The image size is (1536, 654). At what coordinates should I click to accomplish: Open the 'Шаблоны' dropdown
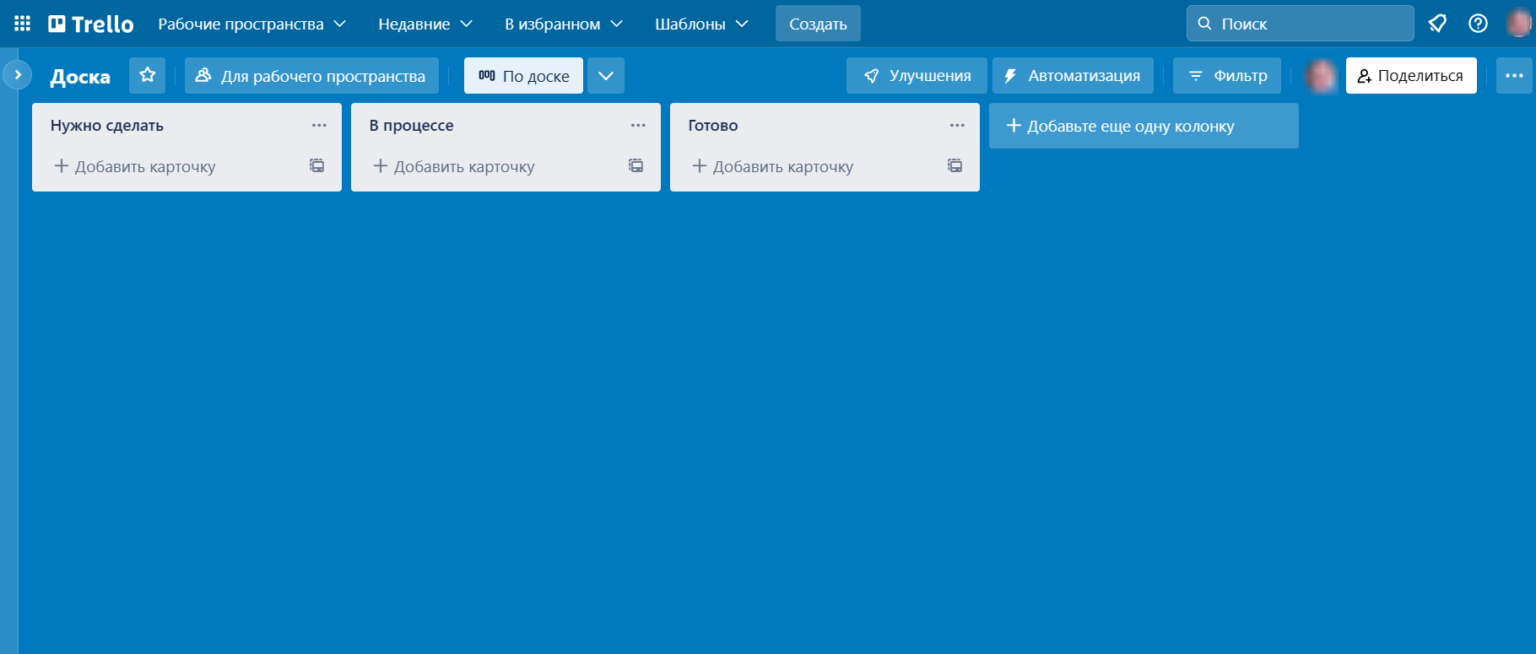pyautogui.click(x=700, y=22)
